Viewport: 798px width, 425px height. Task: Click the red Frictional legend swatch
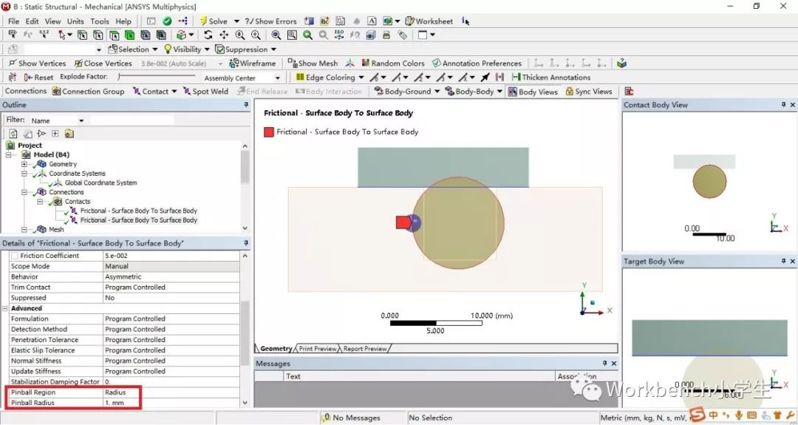click(x=269, y=132)
